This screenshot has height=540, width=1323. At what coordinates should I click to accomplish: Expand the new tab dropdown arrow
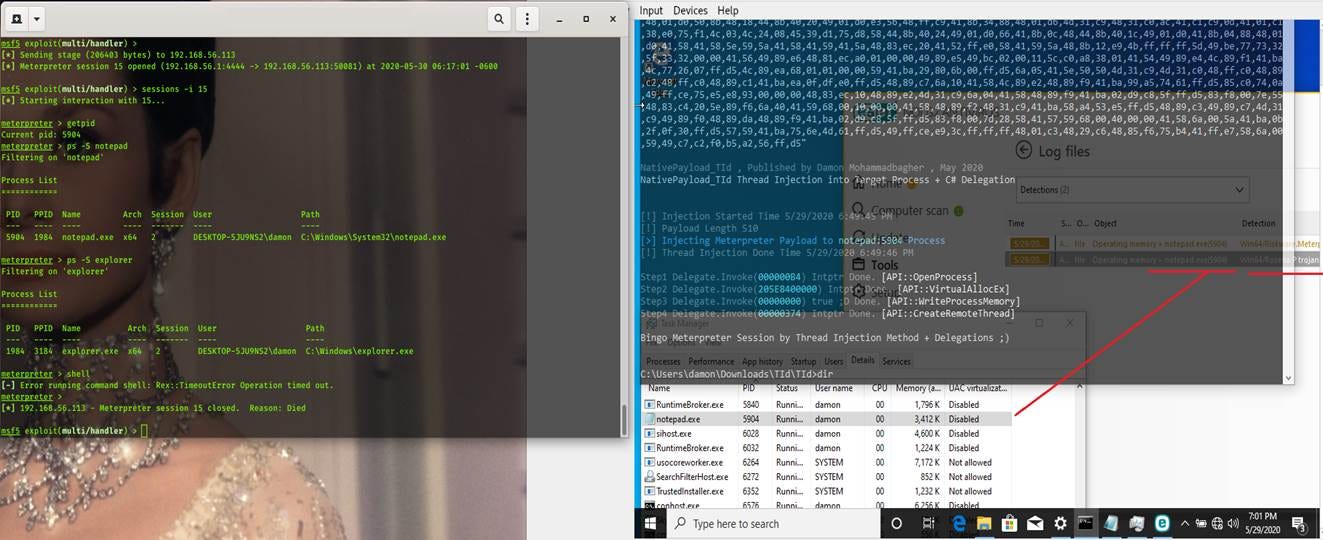[36, 19]
